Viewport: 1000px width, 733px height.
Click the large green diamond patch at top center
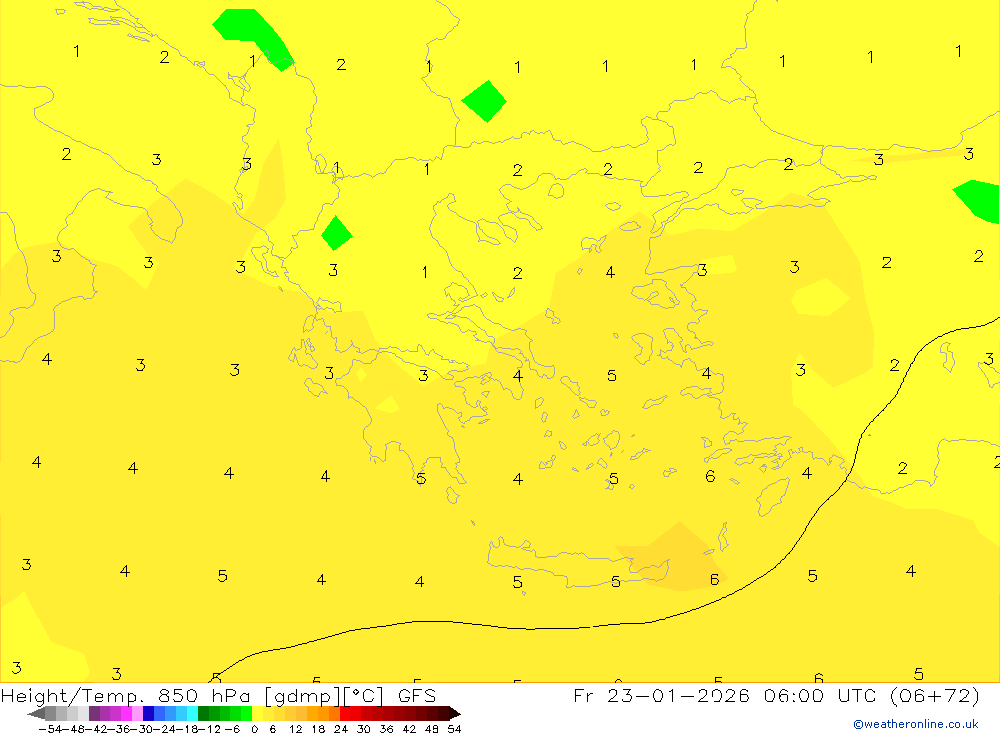(x=485, y=101)
